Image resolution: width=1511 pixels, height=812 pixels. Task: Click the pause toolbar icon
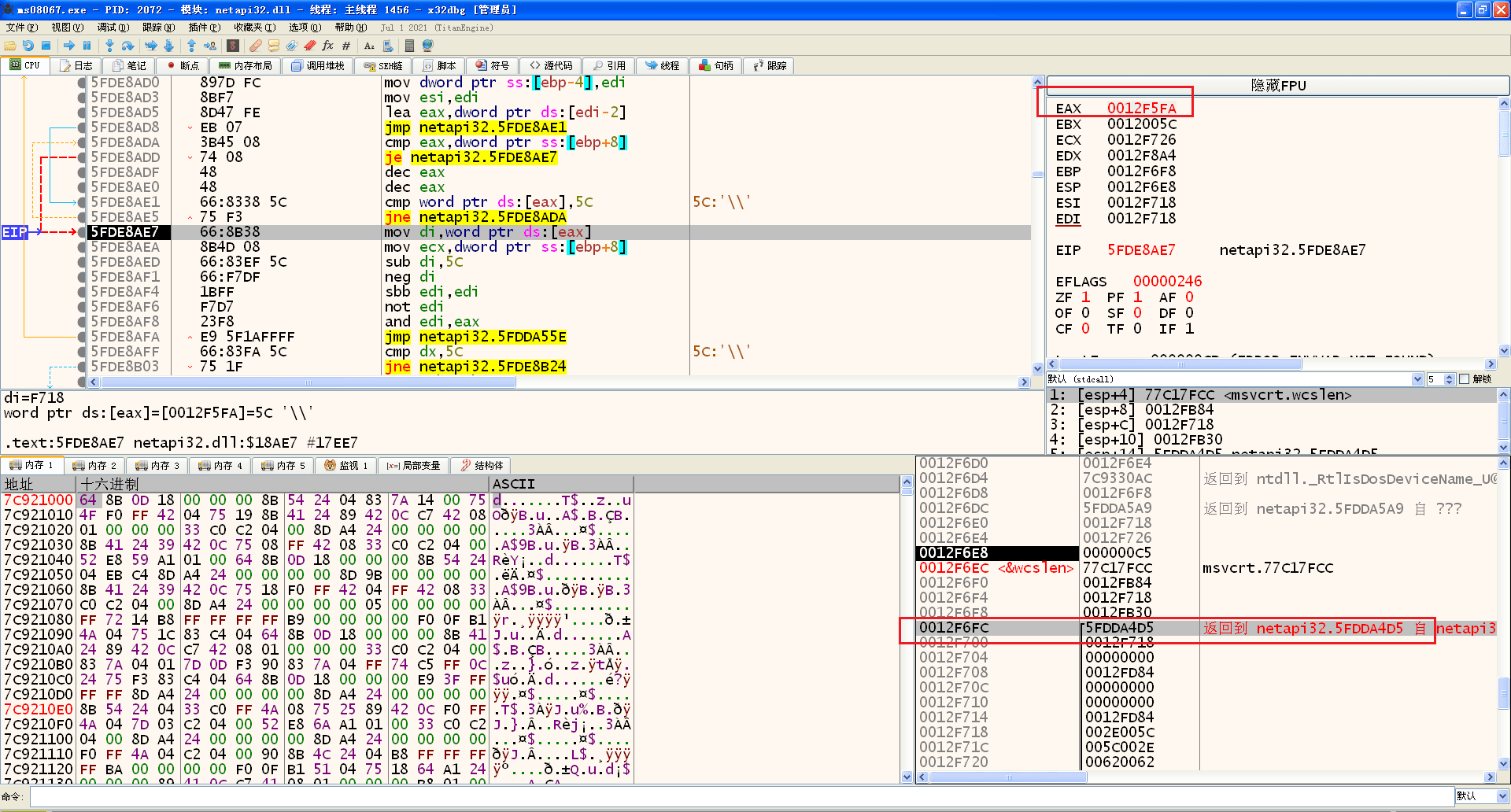tap(87, 46)
